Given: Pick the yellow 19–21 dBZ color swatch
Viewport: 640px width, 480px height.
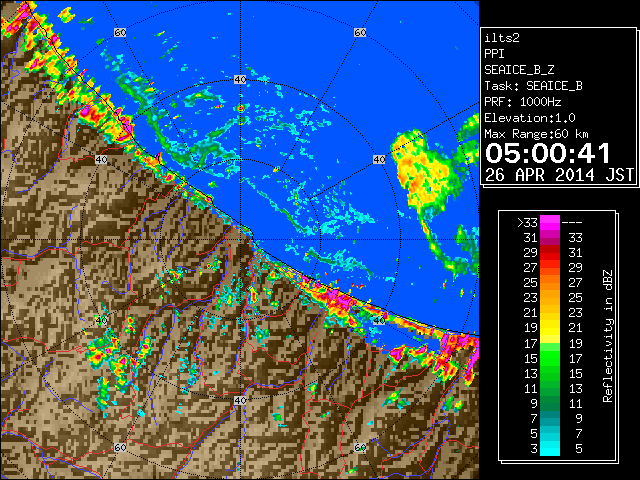Looking at the screenshot, I should coord(550,328).
